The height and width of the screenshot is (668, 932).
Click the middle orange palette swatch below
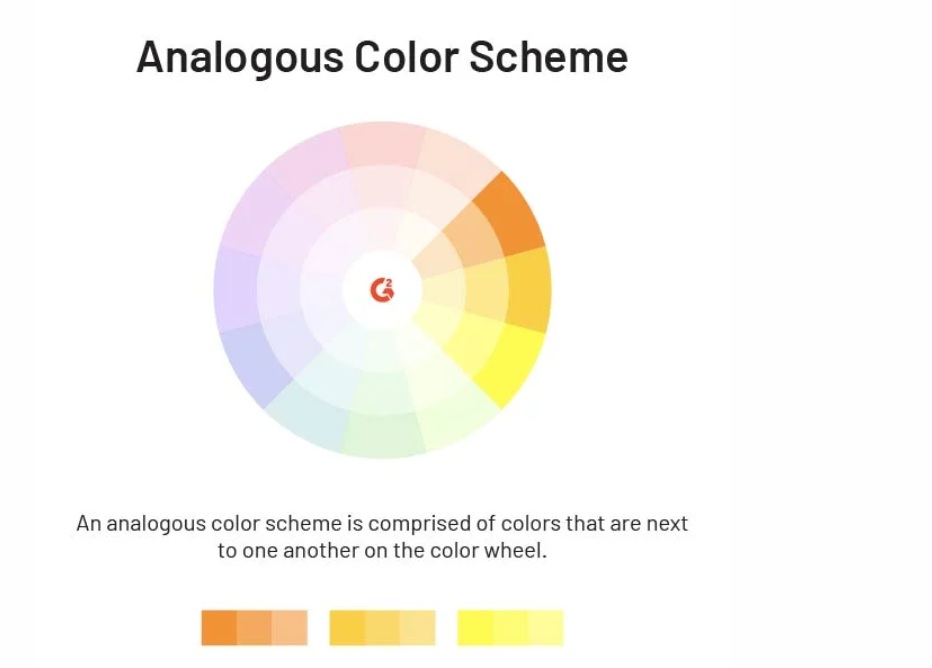[254, 628]
